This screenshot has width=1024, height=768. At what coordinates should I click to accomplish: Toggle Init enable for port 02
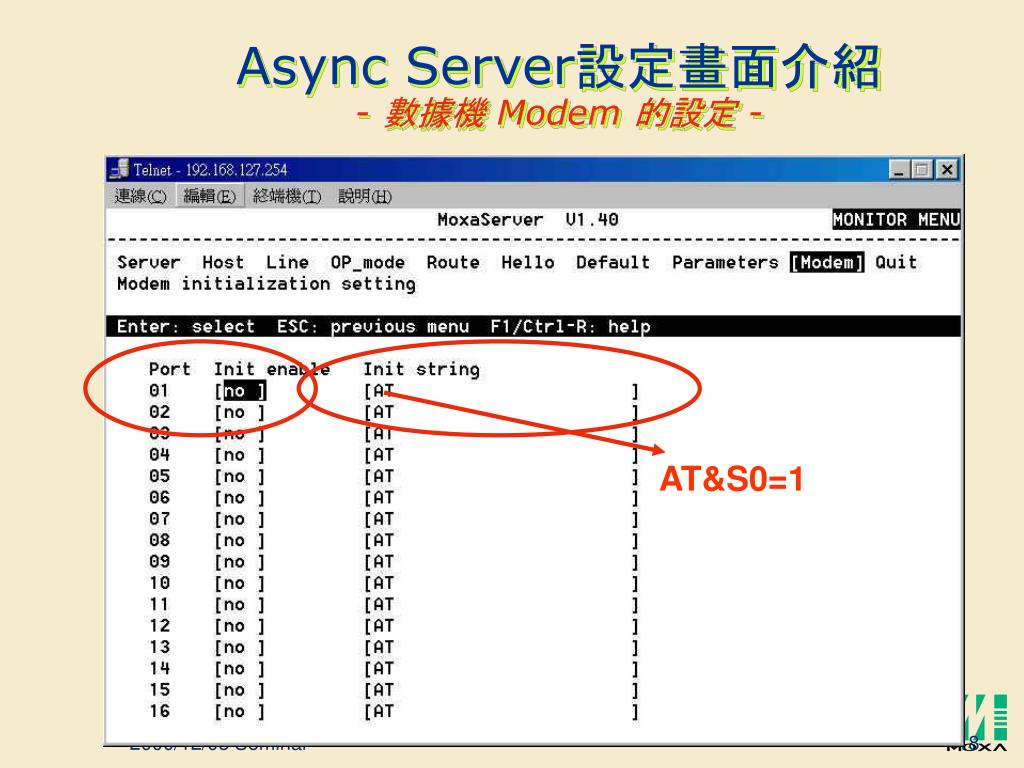(x=240, y=413)
